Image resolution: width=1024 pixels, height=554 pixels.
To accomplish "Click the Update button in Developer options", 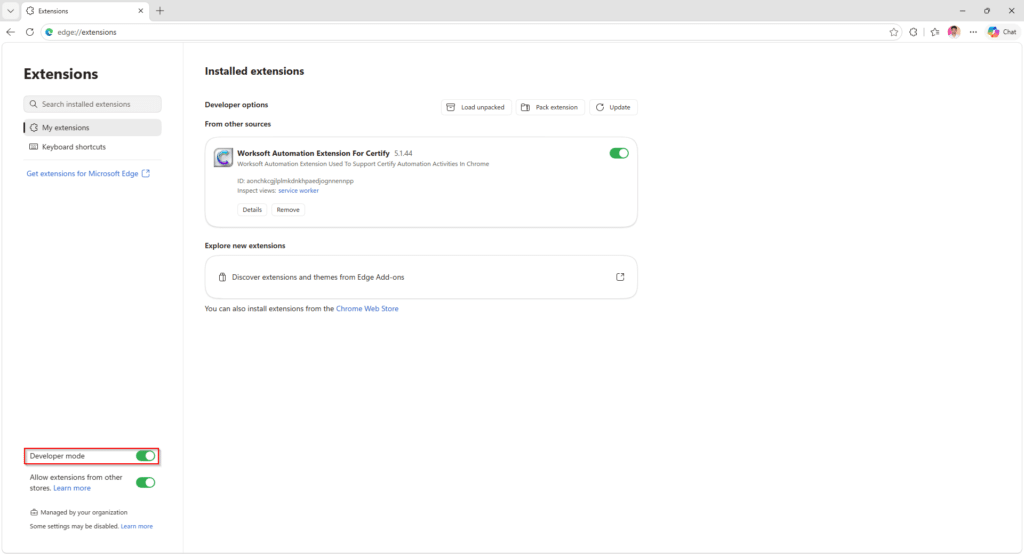I will (613, 107).
